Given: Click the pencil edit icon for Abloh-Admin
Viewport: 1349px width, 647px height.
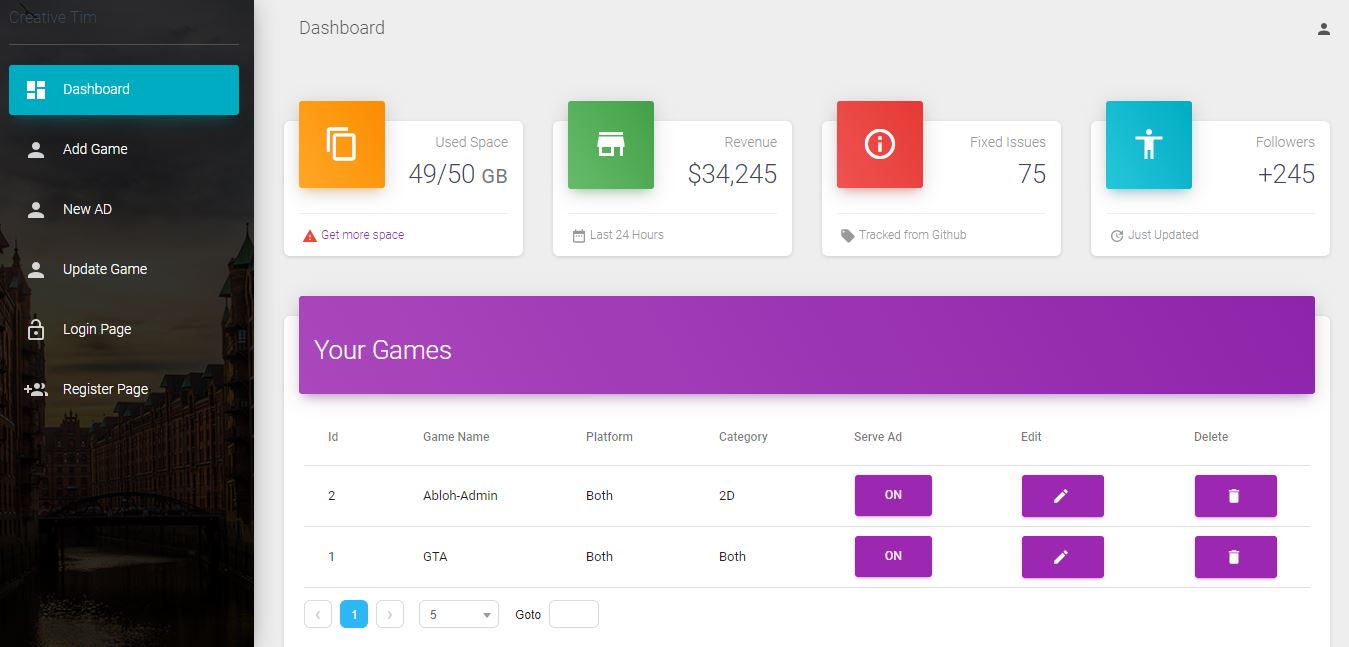Looking at the screenshot, I should (1062, 496).
